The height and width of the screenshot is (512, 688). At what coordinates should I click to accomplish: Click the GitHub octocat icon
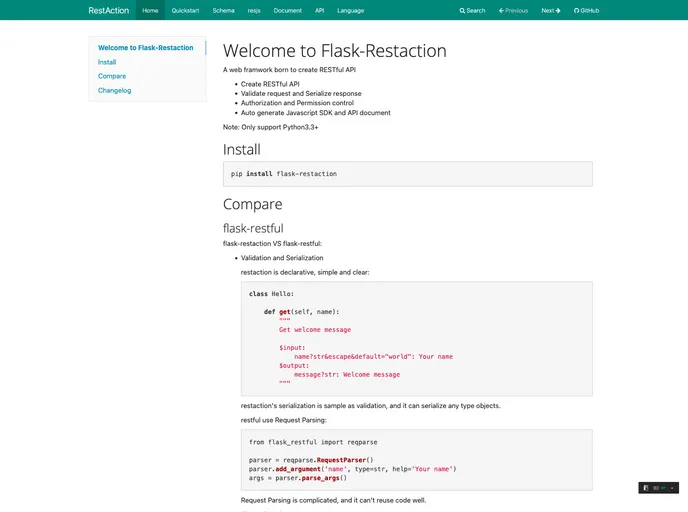pos(577,11)
